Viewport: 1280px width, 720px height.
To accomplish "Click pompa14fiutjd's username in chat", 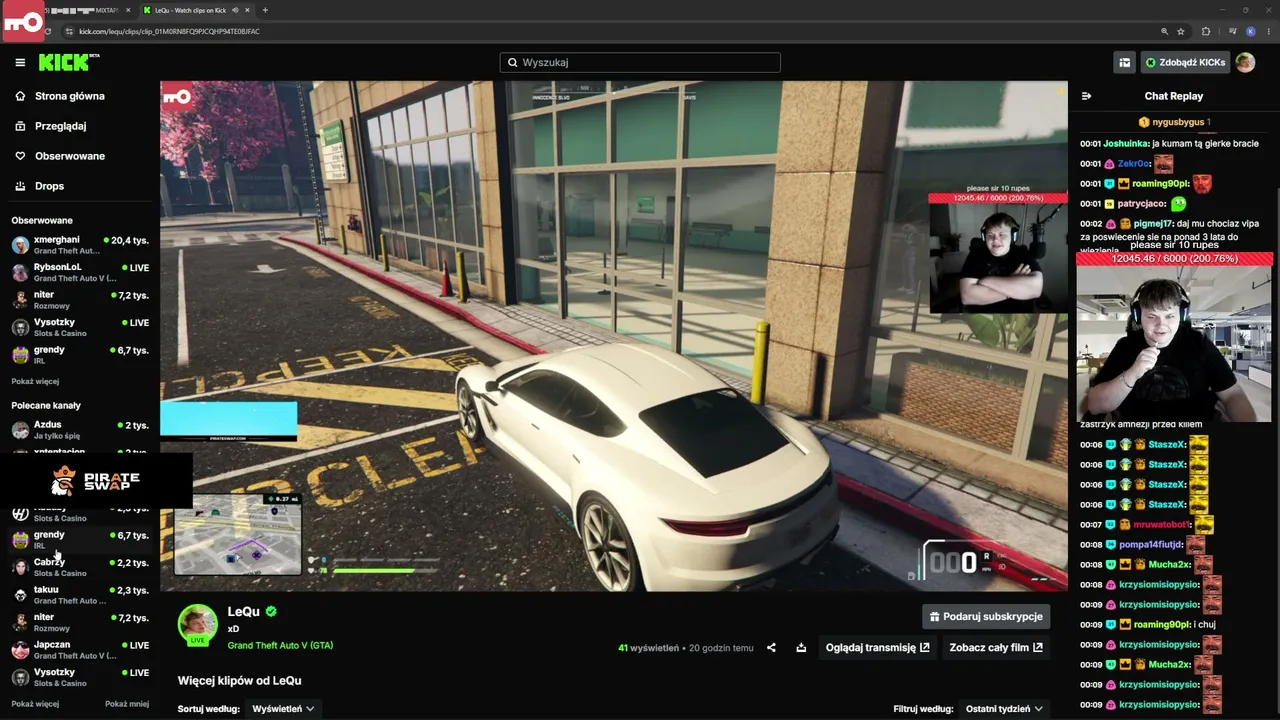I will [x=1150, y=545].
